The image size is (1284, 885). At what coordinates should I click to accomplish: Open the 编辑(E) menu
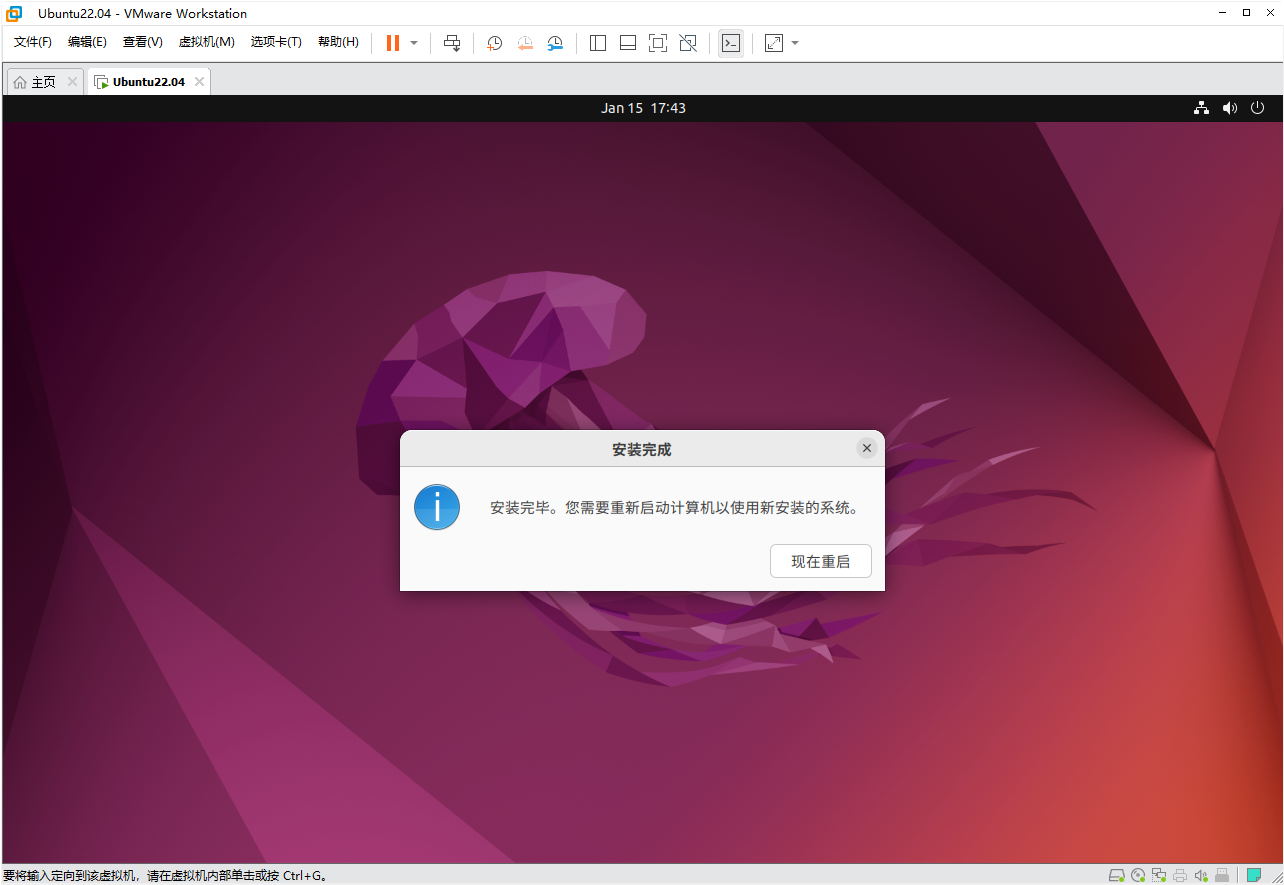pyautogui.click(x=87, y=42)
